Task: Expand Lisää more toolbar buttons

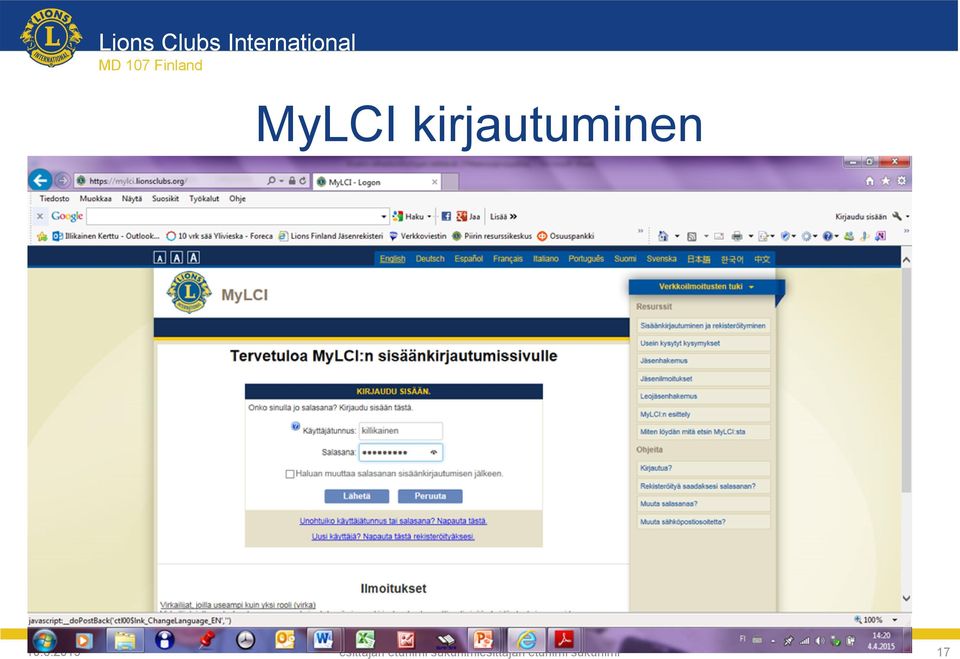Action: (503, 216)
